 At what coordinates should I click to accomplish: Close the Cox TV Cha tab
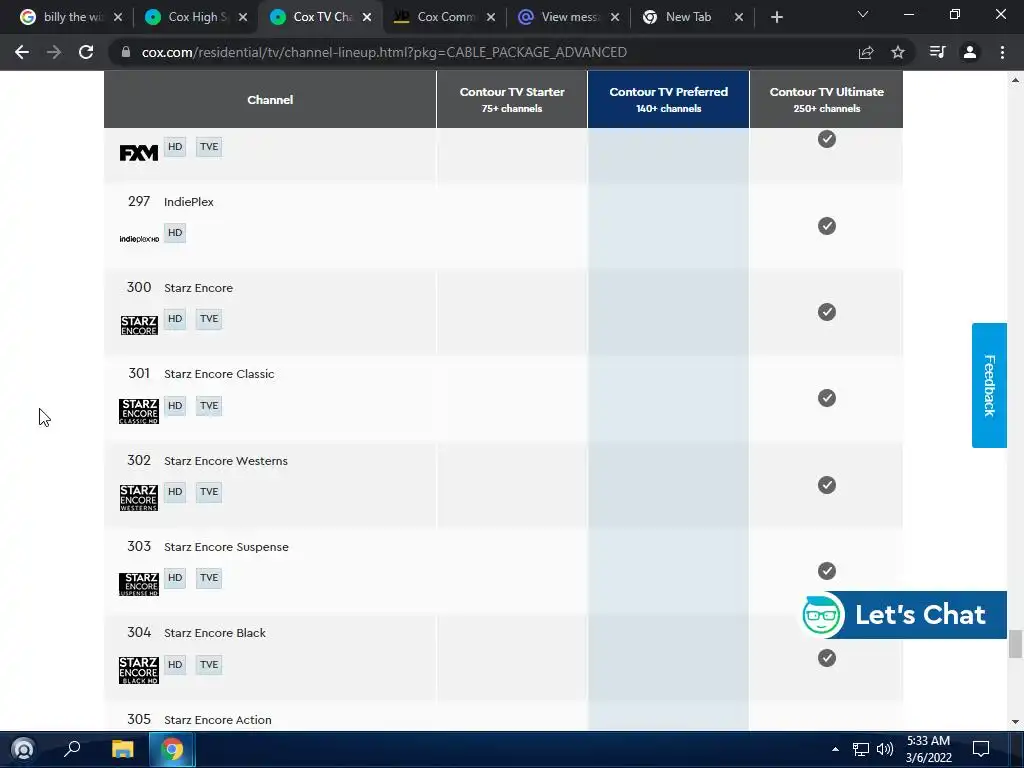(x=367, y=17)
